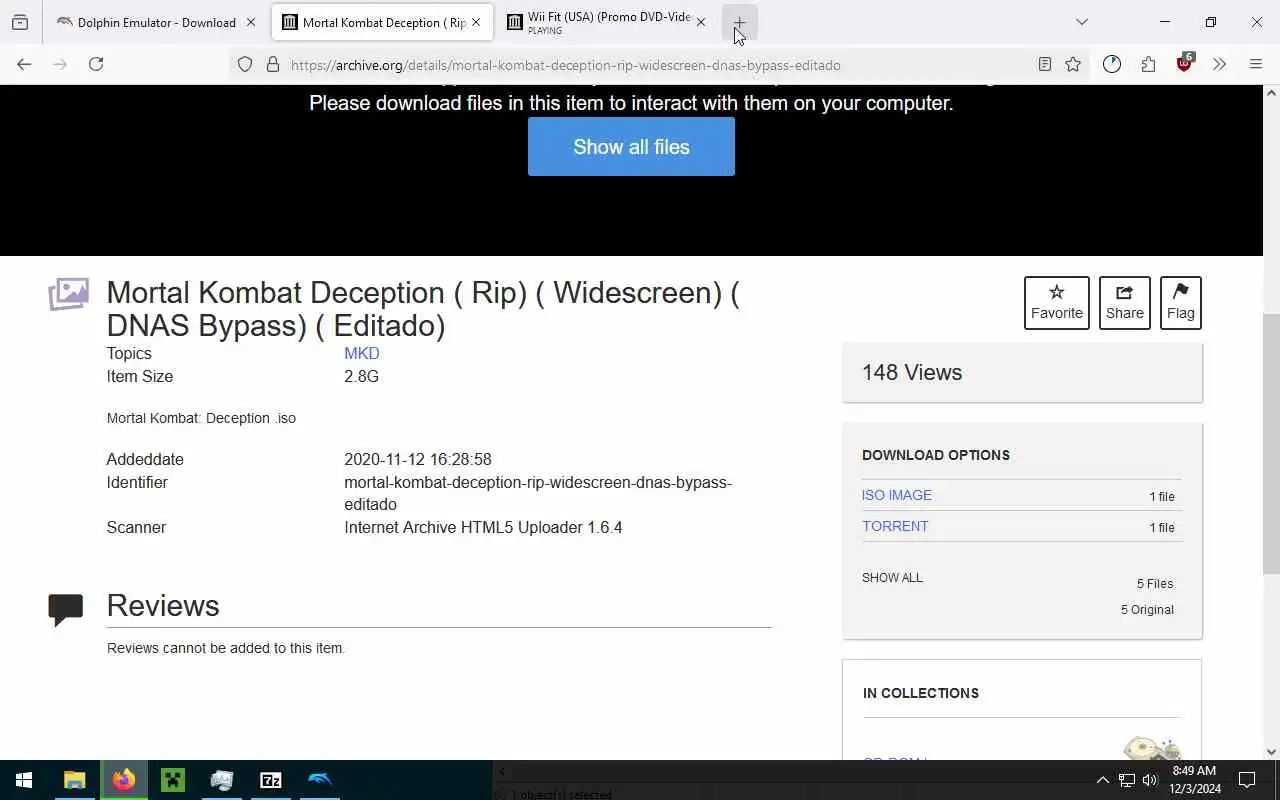Open the network status tray icon
Image resolution: width=1280 pixels, height=800 pixels.
(x=1126, y=780)
